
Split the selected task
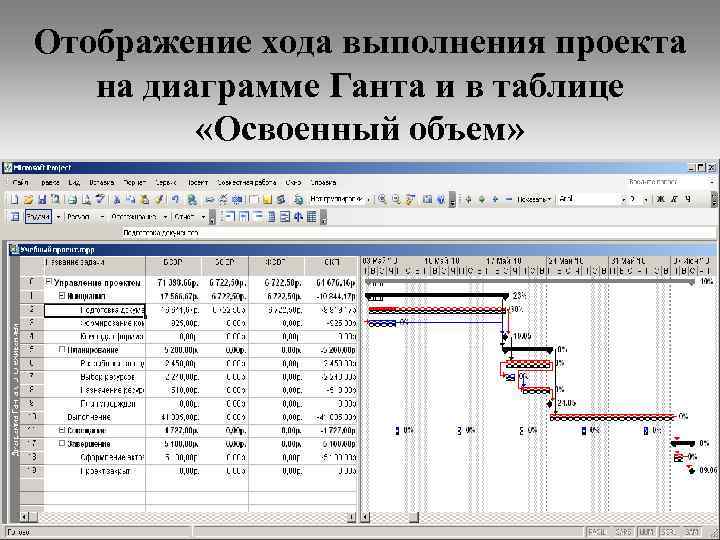click(x=237, y=199)
